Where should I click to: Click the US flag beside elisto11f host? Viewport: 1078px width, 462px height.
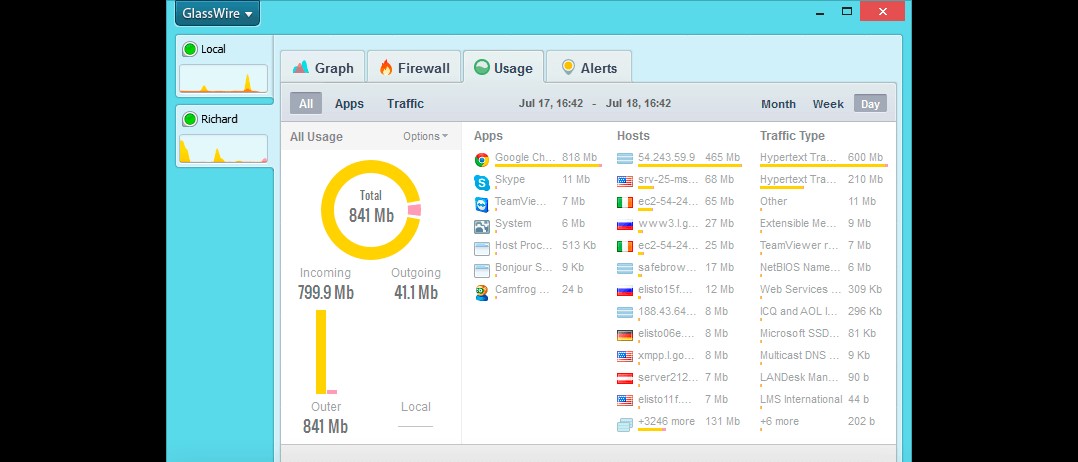click(x=624, y=400)
